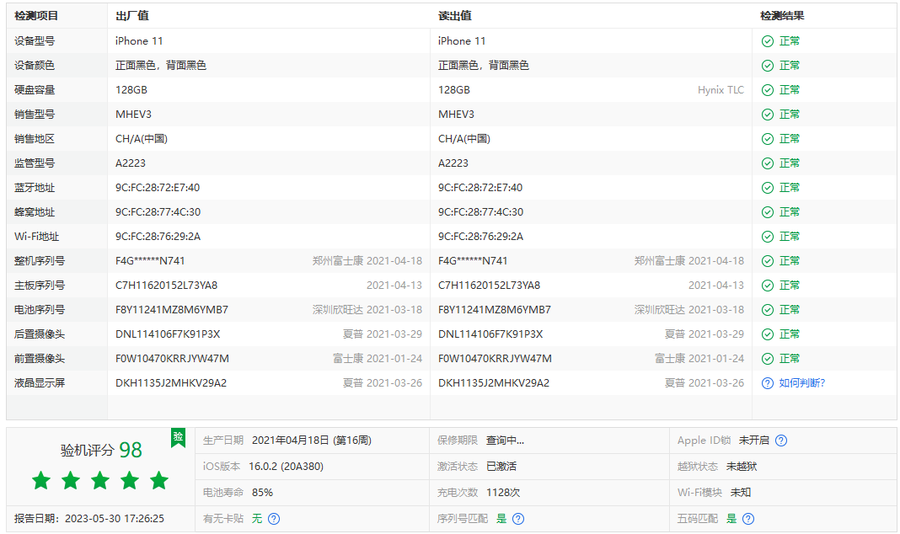The width and height of the screenshot is (900, 534).
Task: Click the 检测项目 column header
Action: 36,16
